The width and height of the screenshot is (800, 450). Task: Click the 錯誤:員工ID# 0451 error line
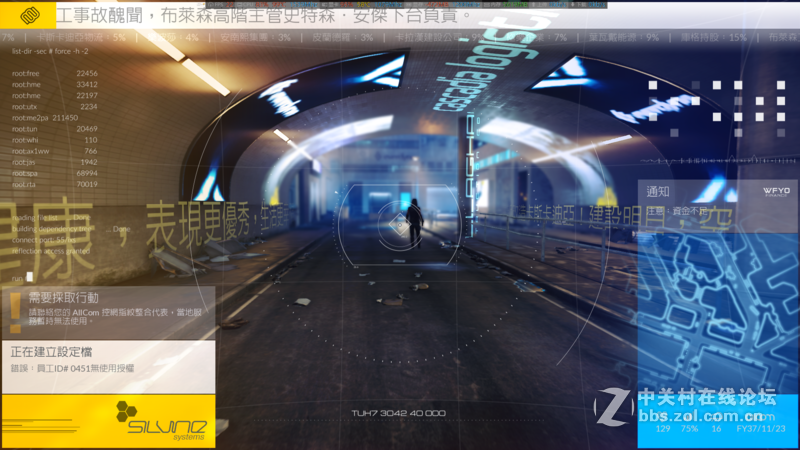coord(72,368)
